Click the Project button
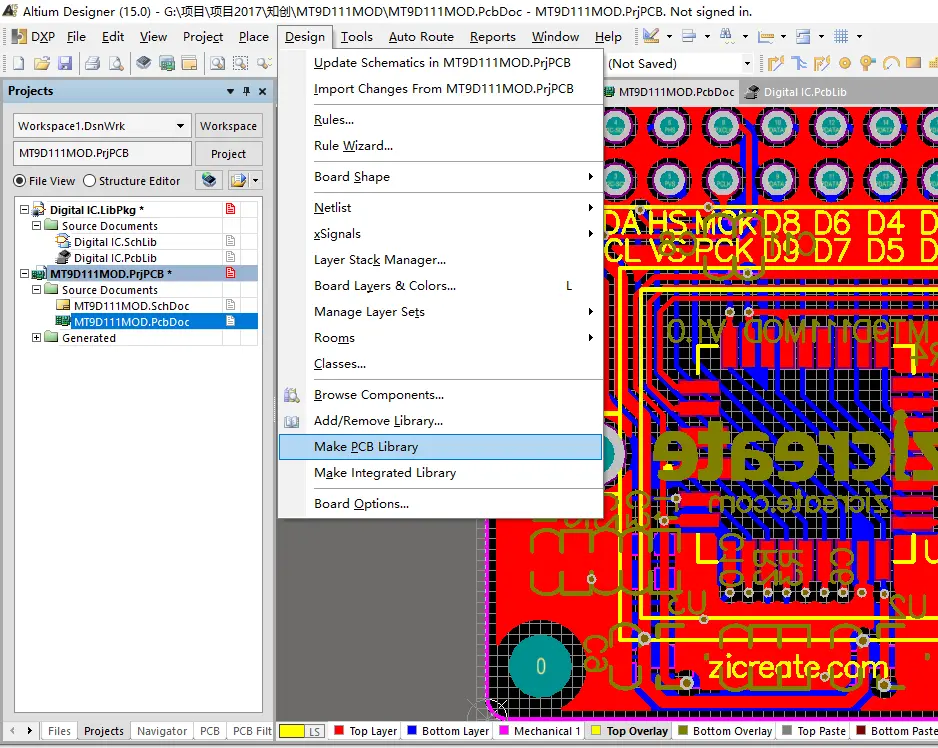Image resolution: width=938 pixels, height=748 pixels. (228, 154)
